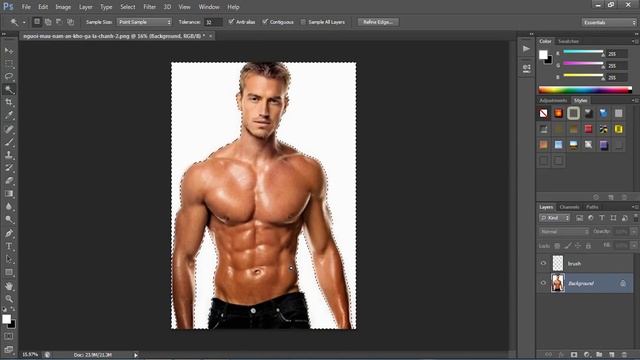Click the foreground color swatch in Color panel

(543, 55)
